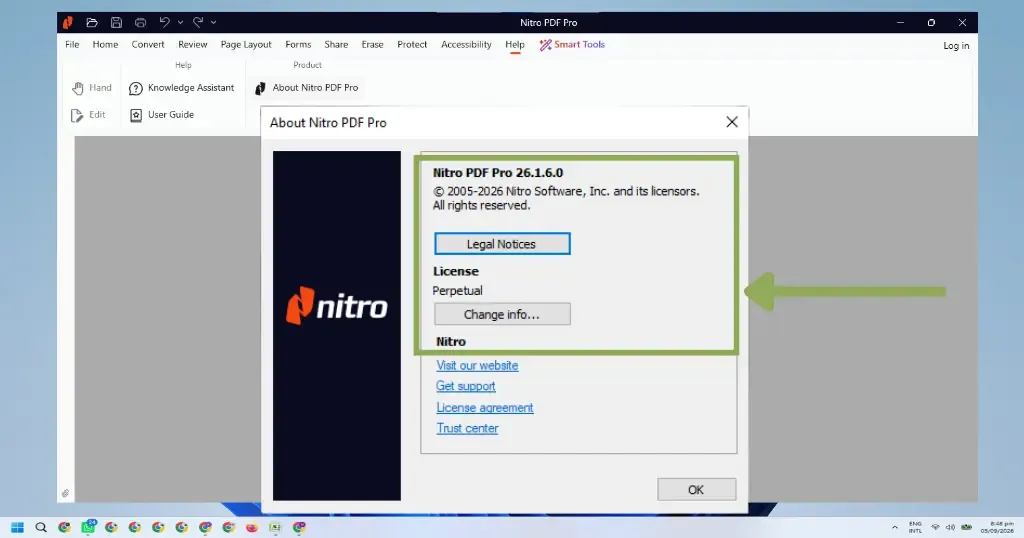Switch to the Home tab
Viewport: 1024px width, 538px height.
click(105, 44)
